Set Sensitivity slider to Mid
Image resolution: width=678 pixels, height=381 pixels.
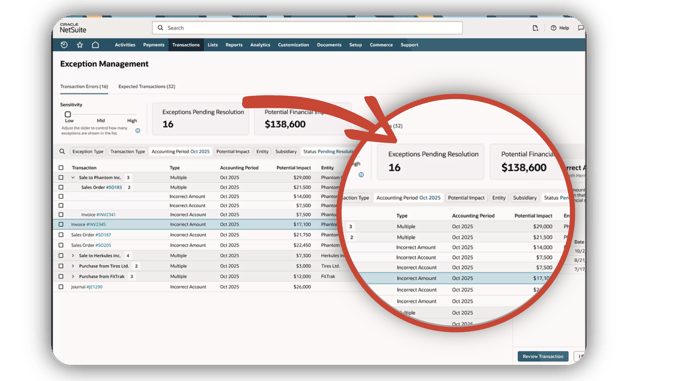click(101, 115)
